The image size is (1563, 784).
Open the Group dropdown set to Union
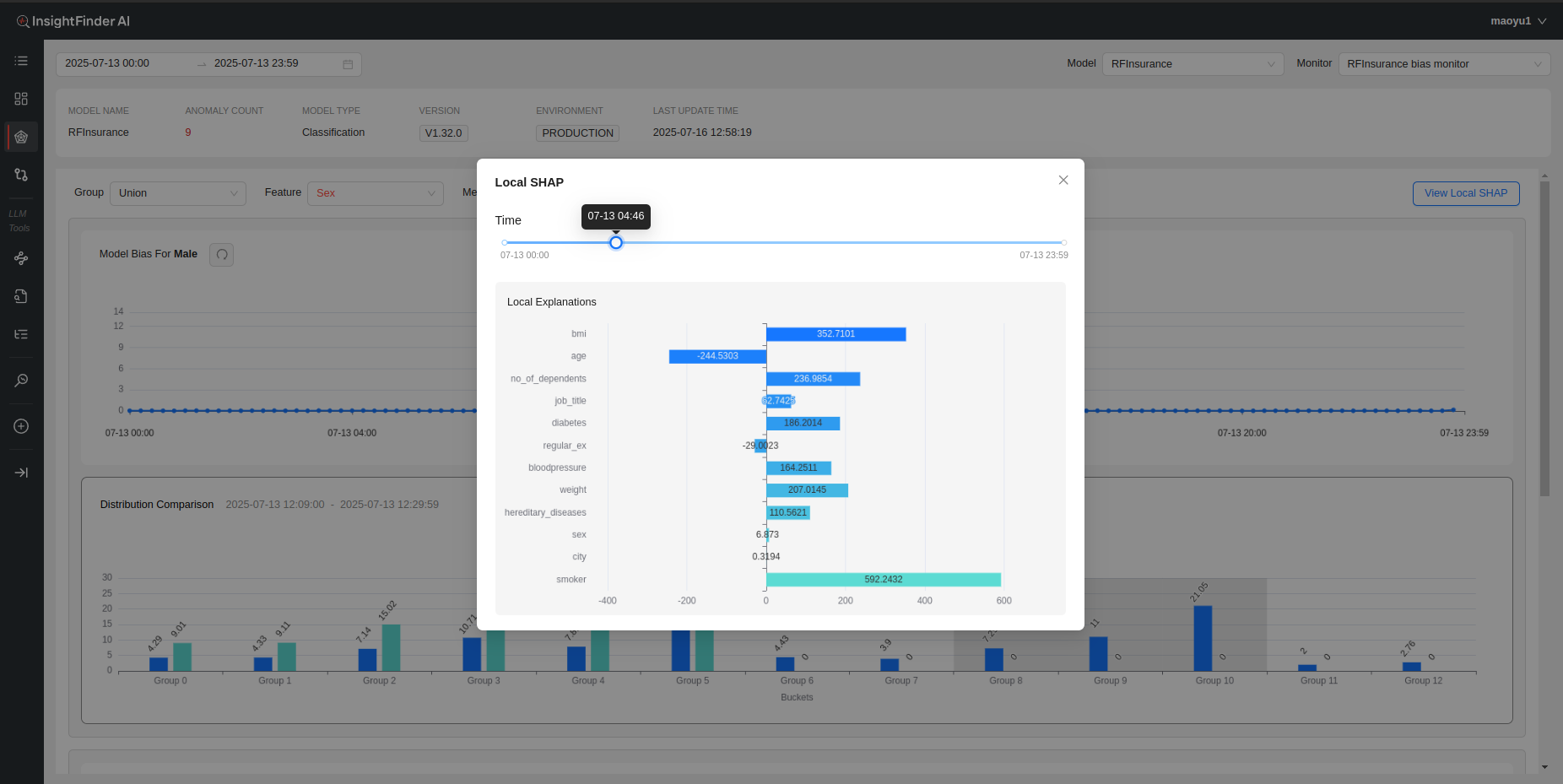point(178,193)
